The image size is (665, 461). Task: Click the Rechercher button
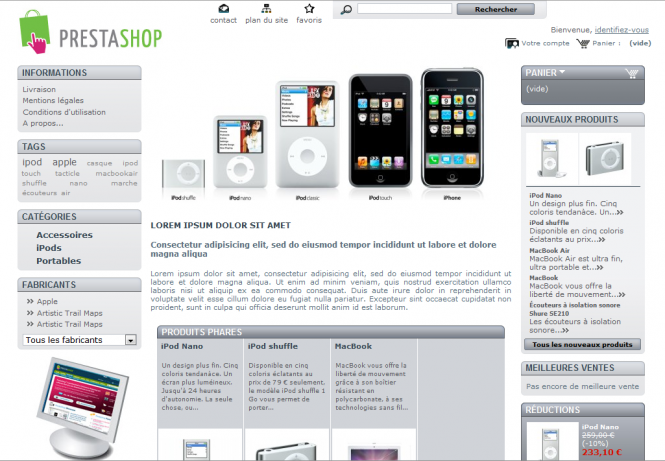[495, 9]
